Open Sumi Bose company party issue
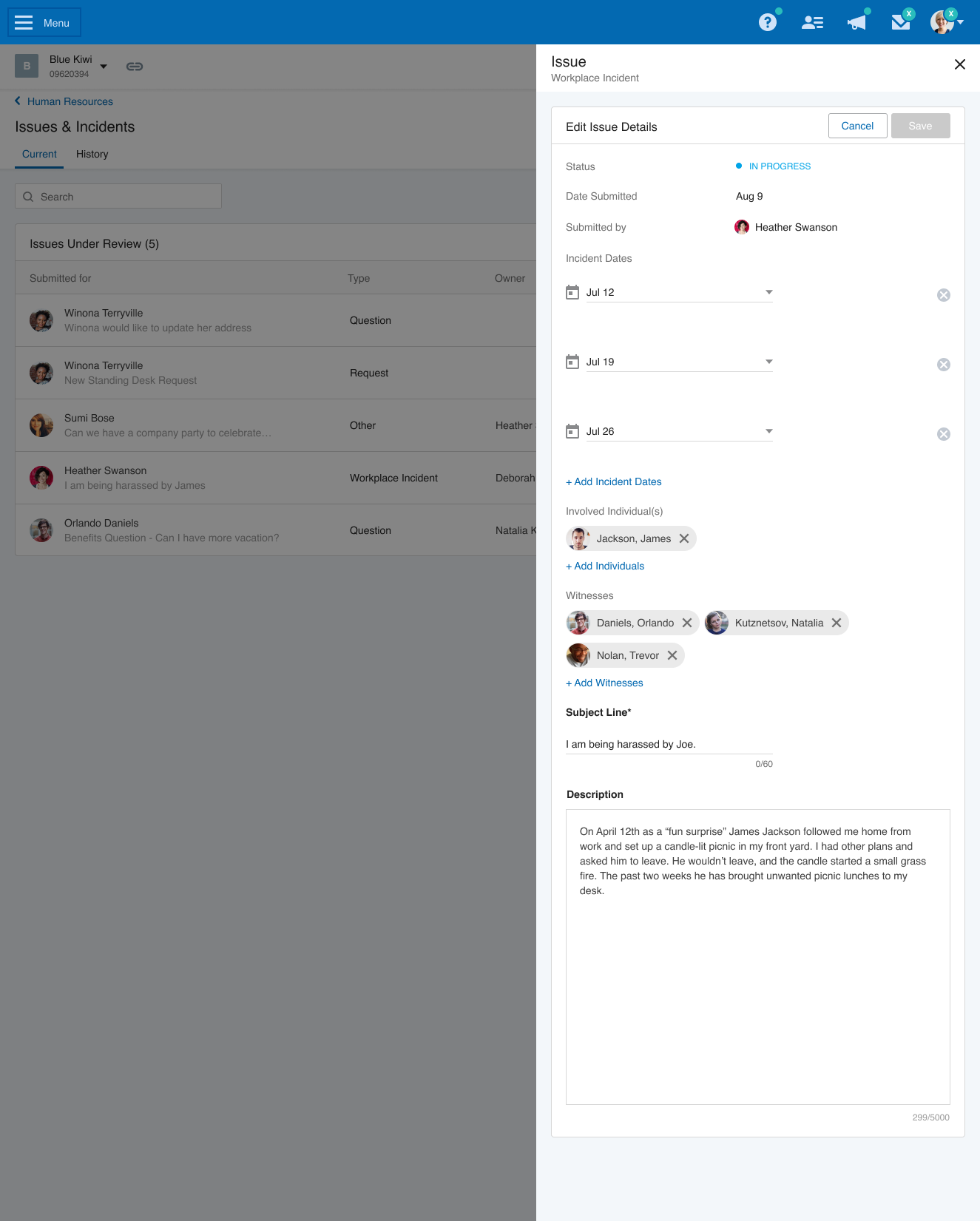This screenshot has width=980, height=1221. click(x=275, y=425)
